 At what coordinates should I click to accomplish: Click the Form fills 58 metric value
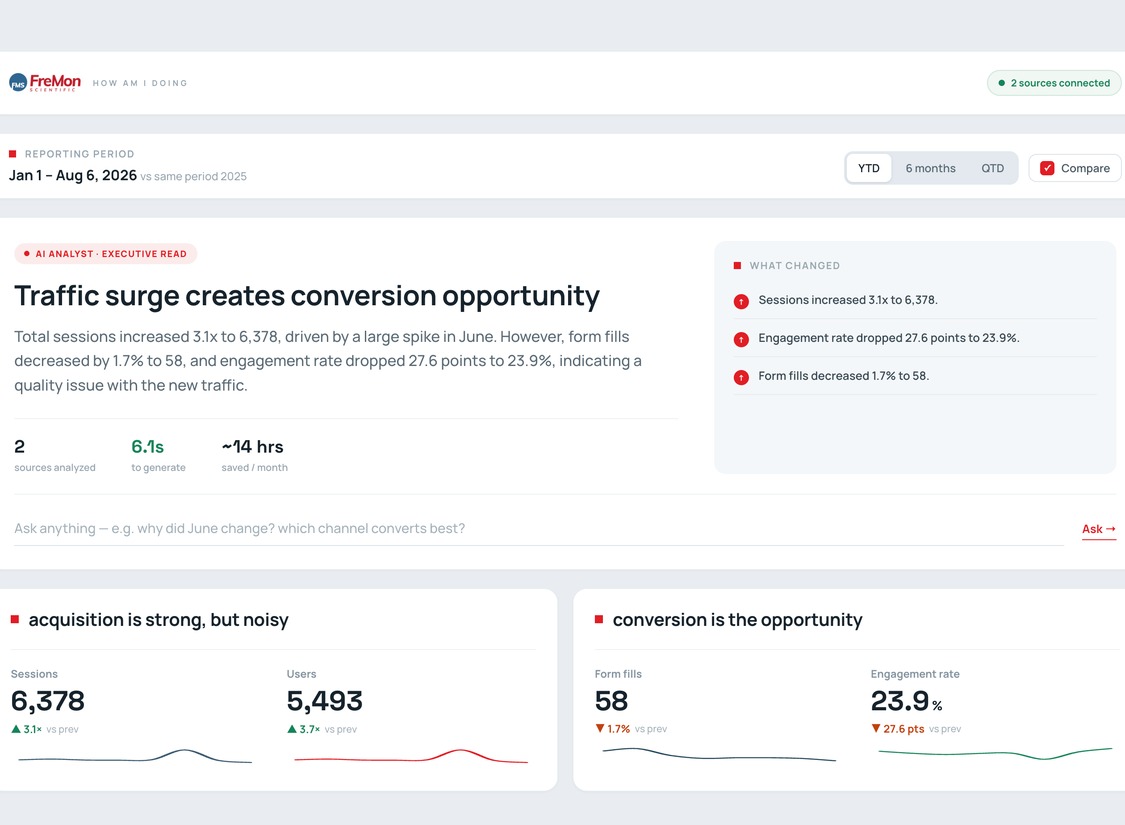tap(611, 701)
